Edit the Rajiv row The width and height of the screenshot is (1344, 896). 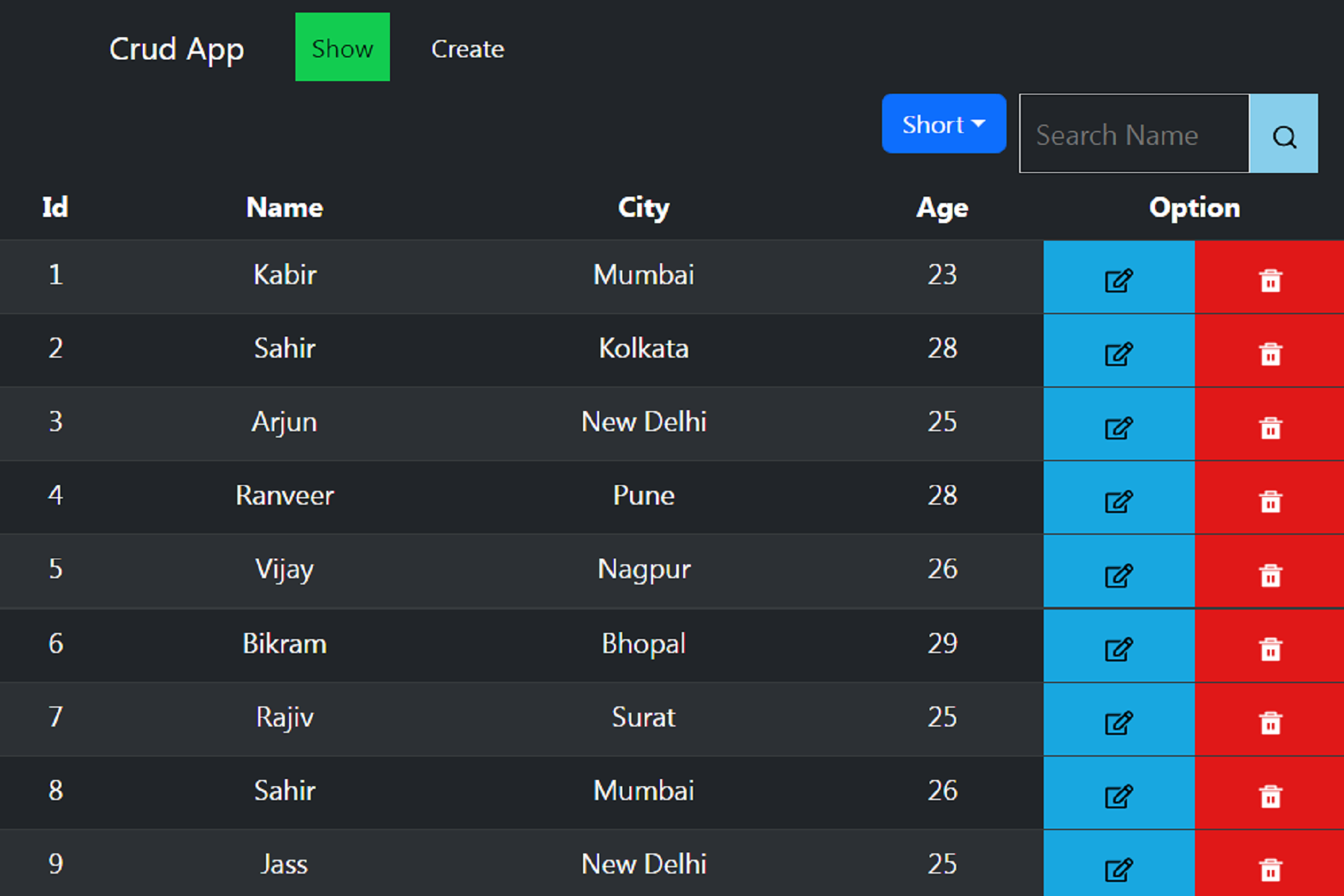pyautogui.click(x=1118, y=722)
